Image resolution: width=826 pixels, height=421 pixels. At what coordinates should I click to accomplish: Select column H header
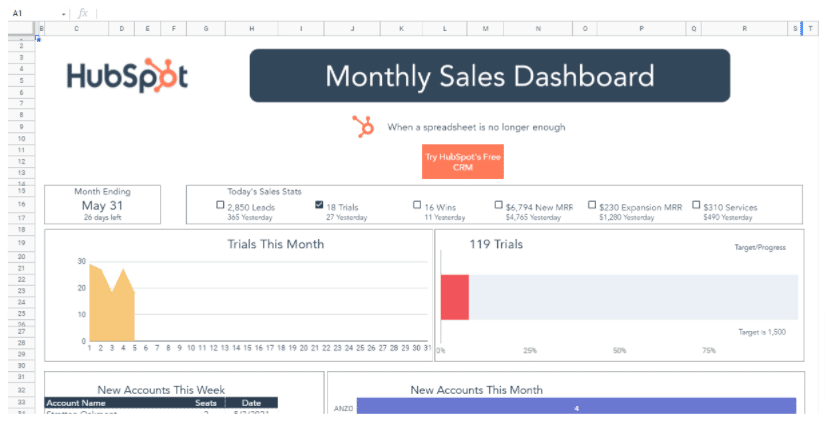252,28
